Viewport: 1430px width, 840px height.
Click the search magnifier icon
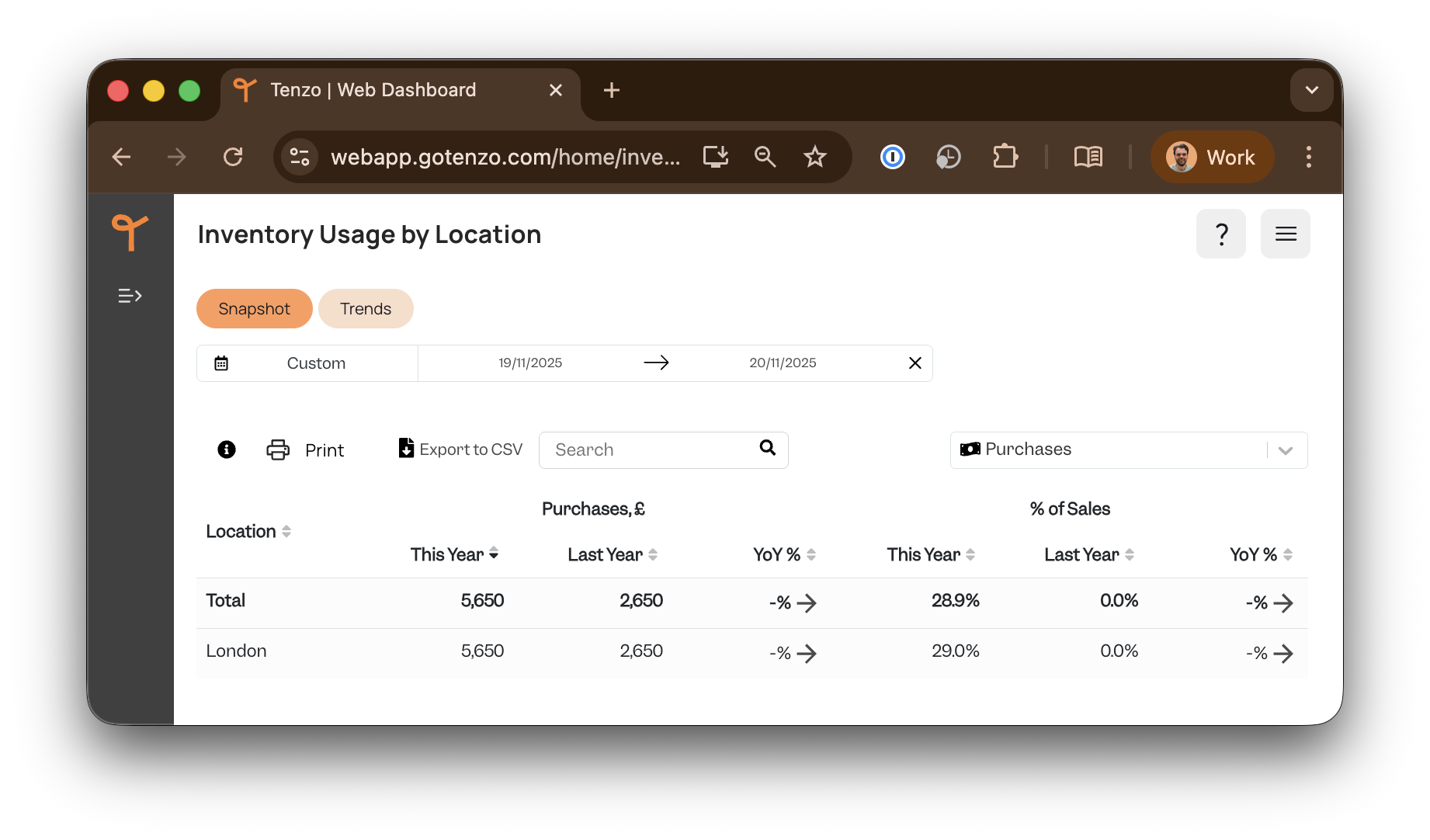[768, 447]
